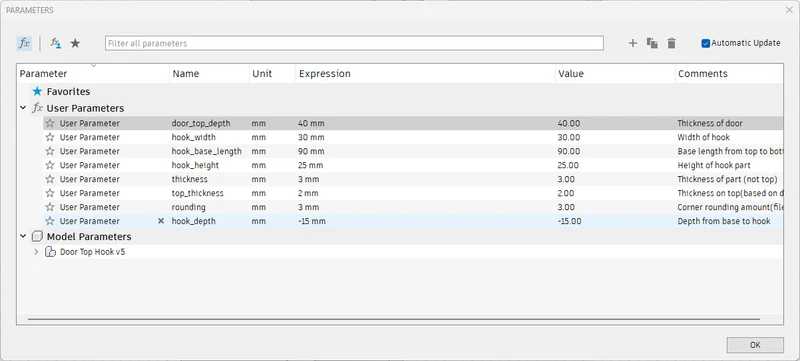The height and width of the screenshot is (361, 800).
Task: Favorite the door_top_depth parameter star
Action: (49, 123)
